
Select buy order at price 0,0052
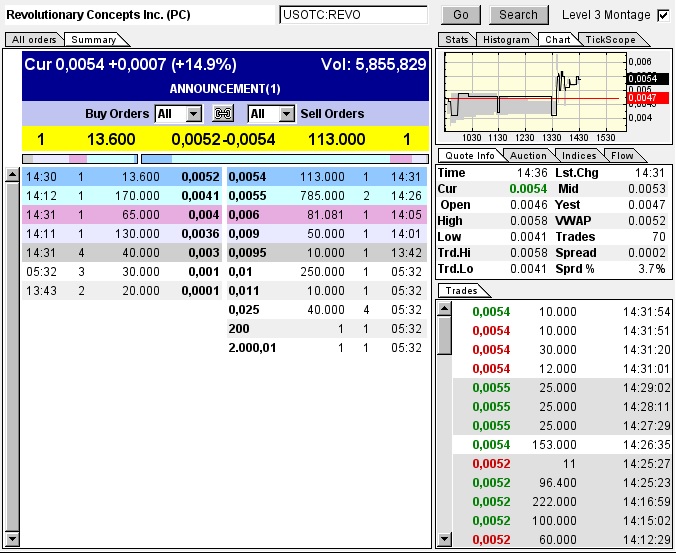pyautogui.click(x=122, y=177)
